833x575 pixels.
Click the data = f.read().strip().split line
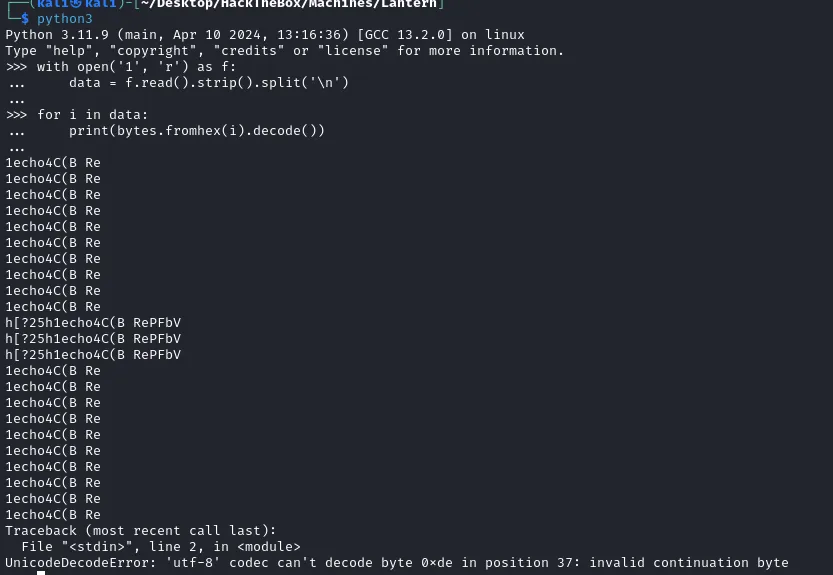point(209,83)
